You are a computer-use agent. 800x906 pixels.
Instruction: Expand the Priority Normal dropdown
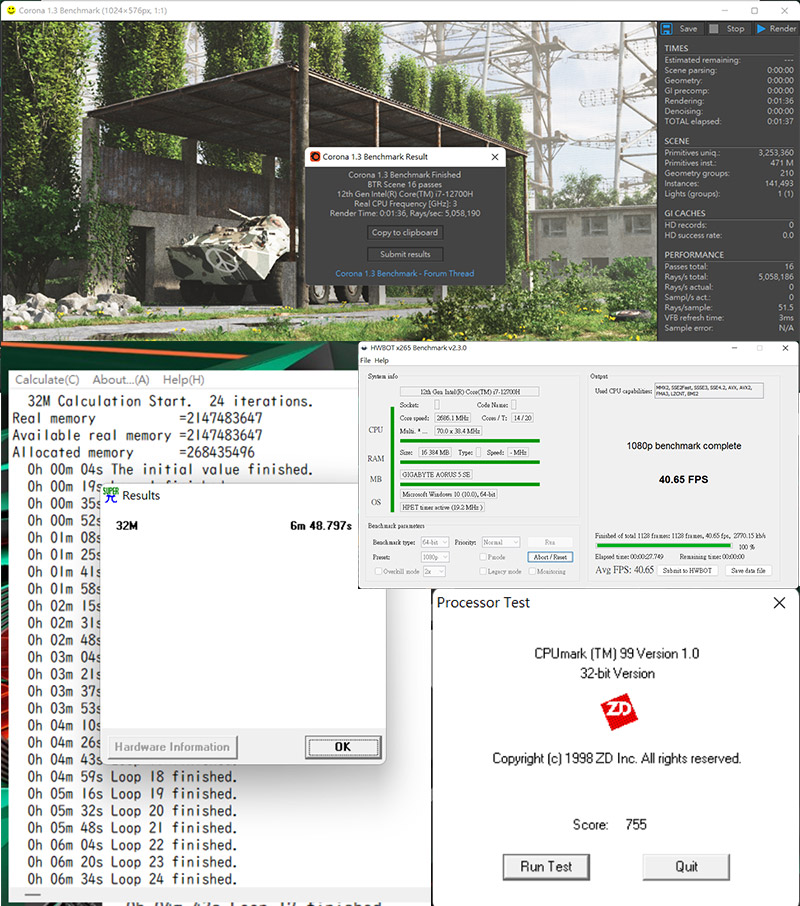coord(501,543)
